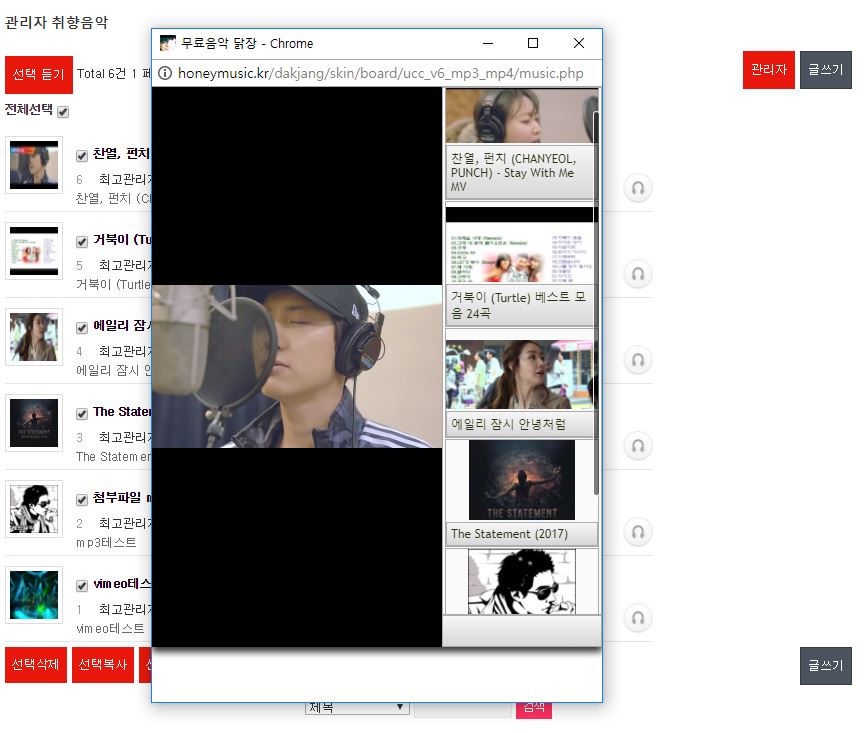This screenshot has width=868, height=733.
Task: Click the red 관리자 button
Action: coord(768,70)
